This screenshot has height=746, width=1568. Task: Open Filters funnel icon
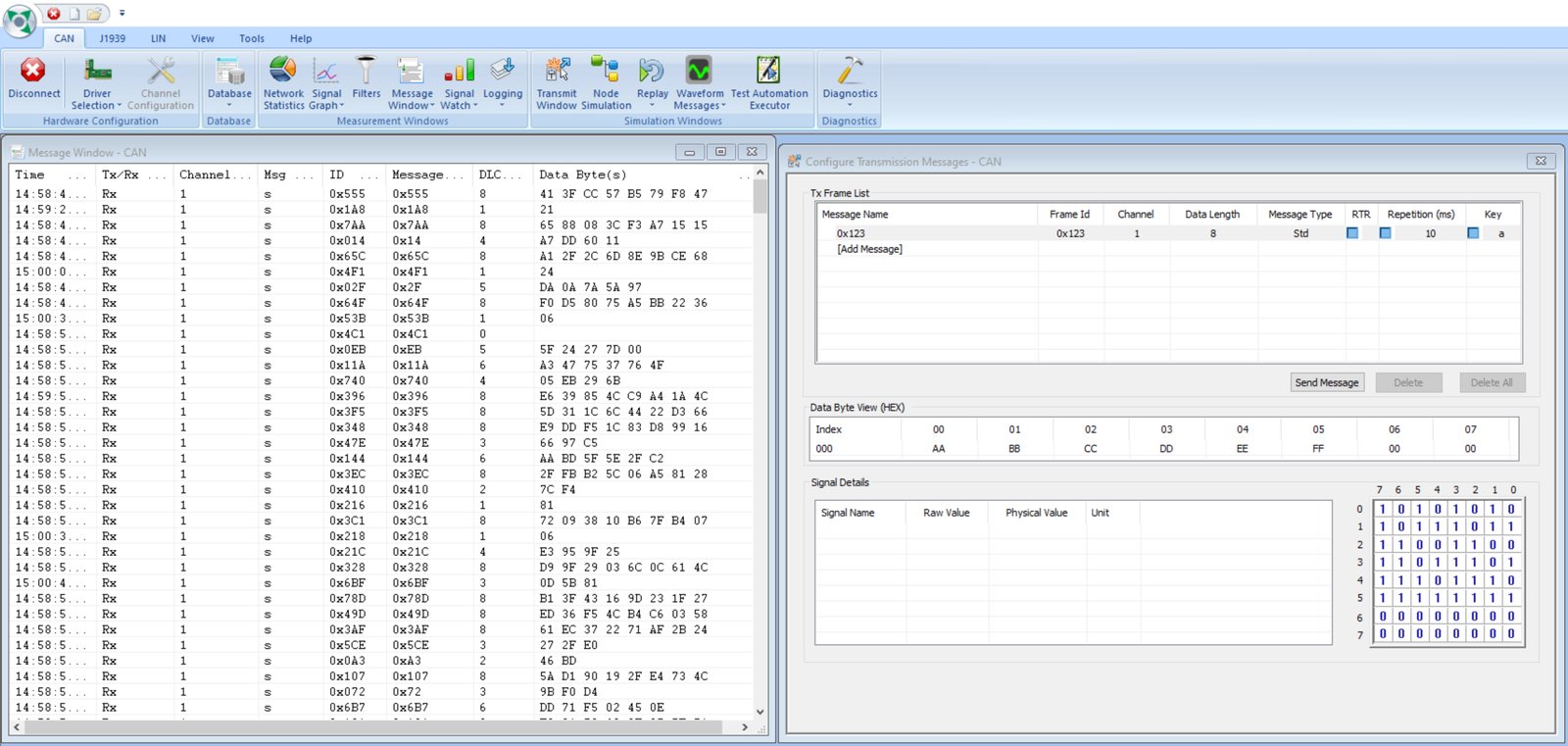[366, 71]
